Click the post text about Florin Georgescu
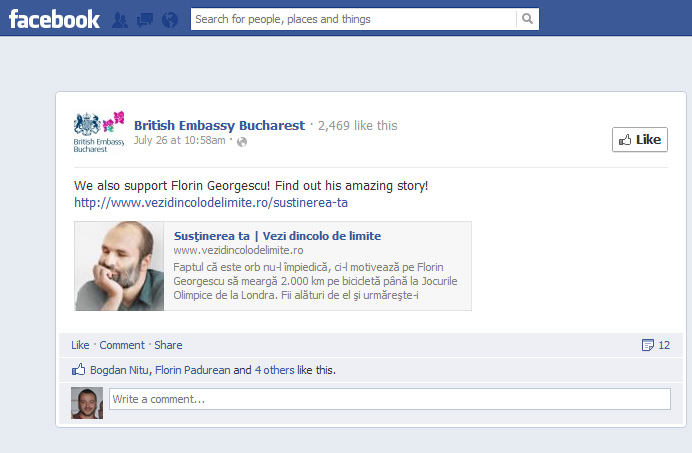The width and height of the screenshot is (692, 453). point(251,185)
